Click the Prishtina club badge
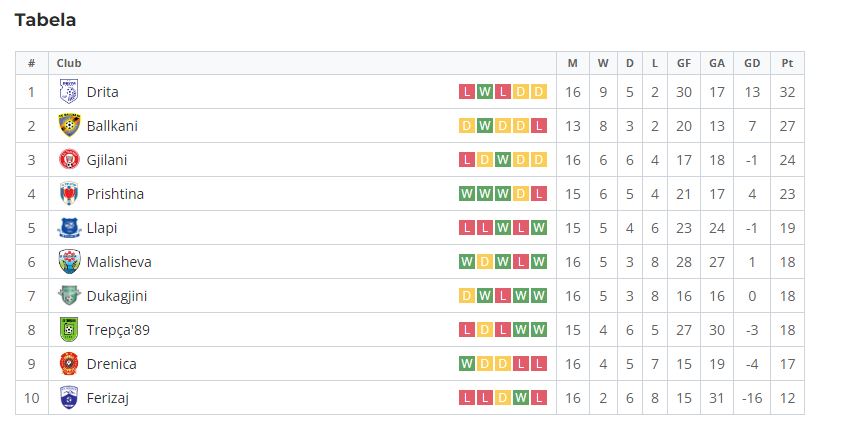The width and height of the screenshot is (843, 438). [x=69, y=193]
